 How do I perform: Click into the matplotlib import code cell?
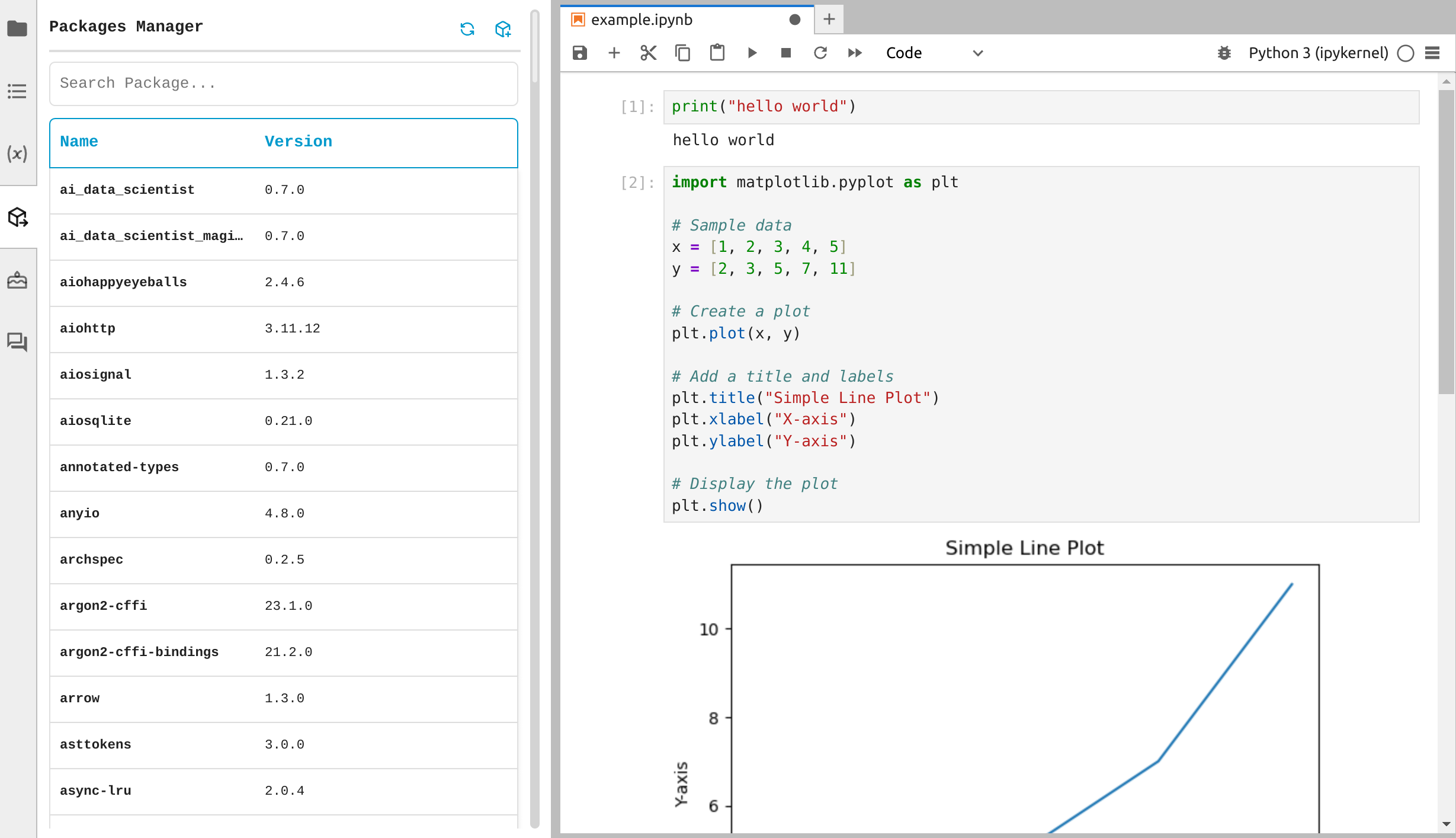(1041, 344)
